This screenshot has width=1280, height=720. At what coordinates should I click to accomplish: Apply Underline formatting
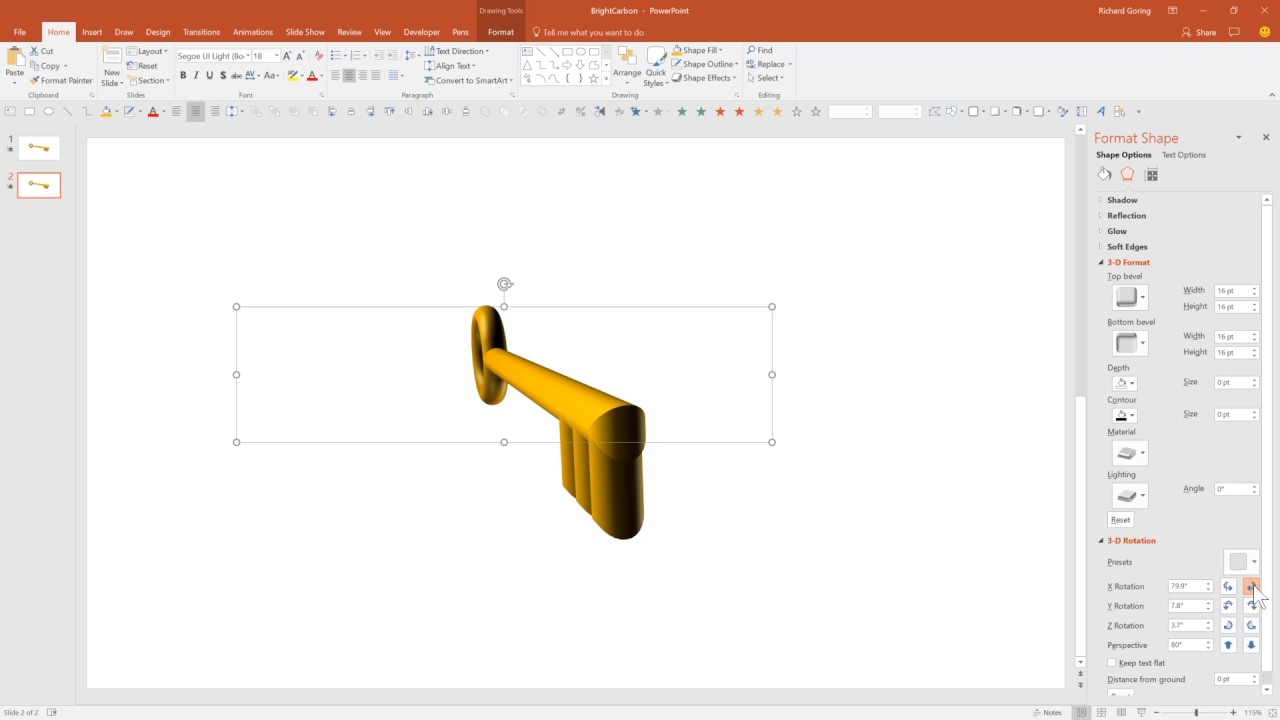coord(209,76)
